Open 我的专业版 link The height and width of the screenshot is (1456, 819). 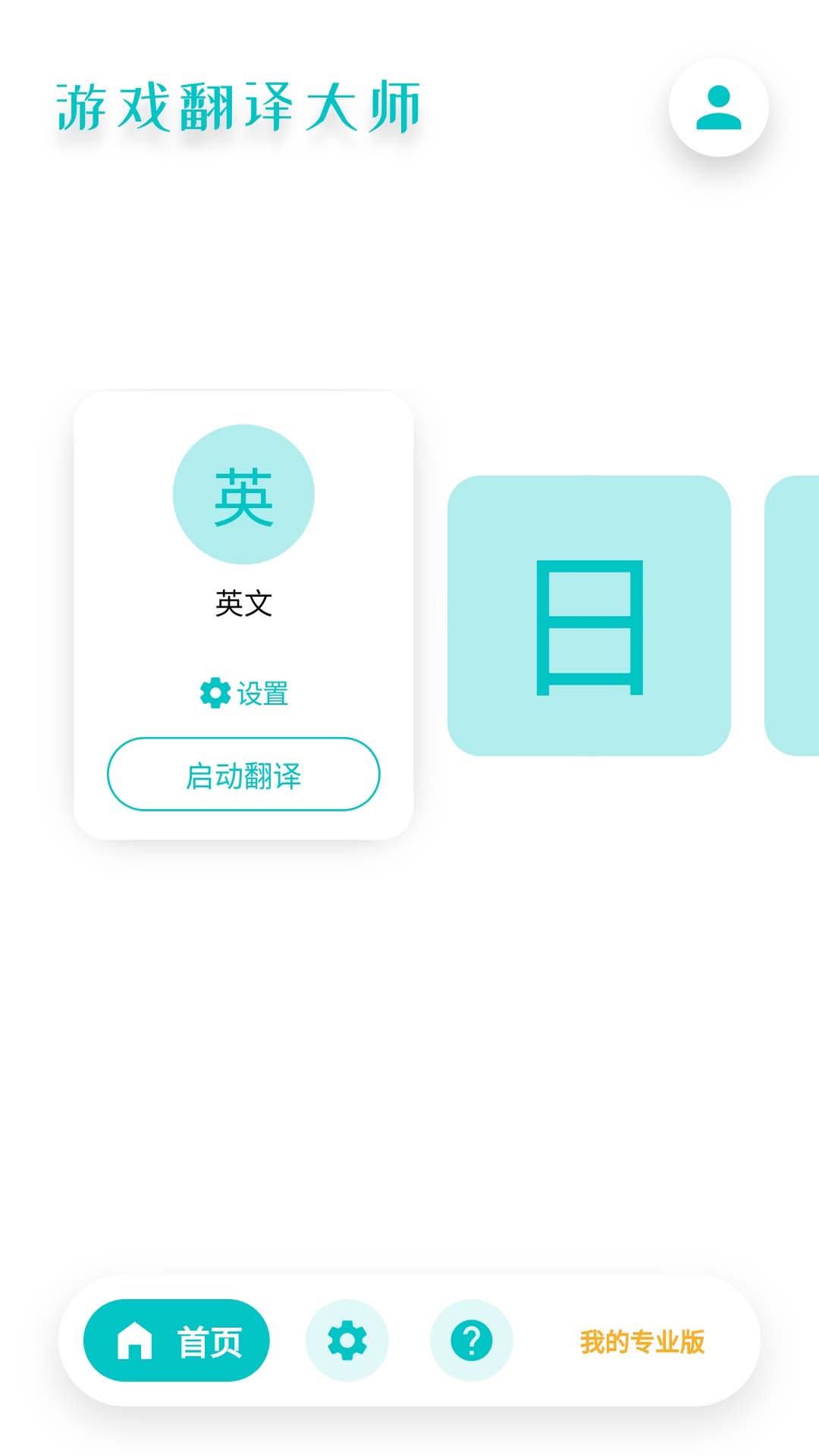[x=642, y=1341]
